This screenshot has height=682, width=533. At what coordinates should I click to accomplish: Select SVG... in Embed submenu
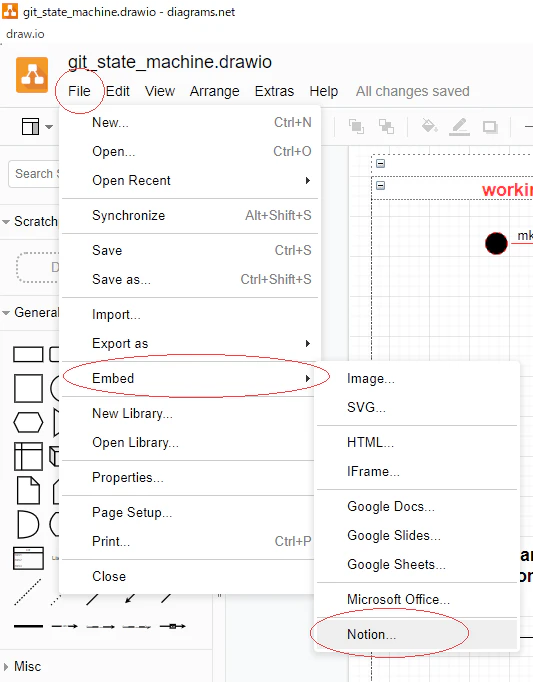pyautogui.click(x=417, y=408)
